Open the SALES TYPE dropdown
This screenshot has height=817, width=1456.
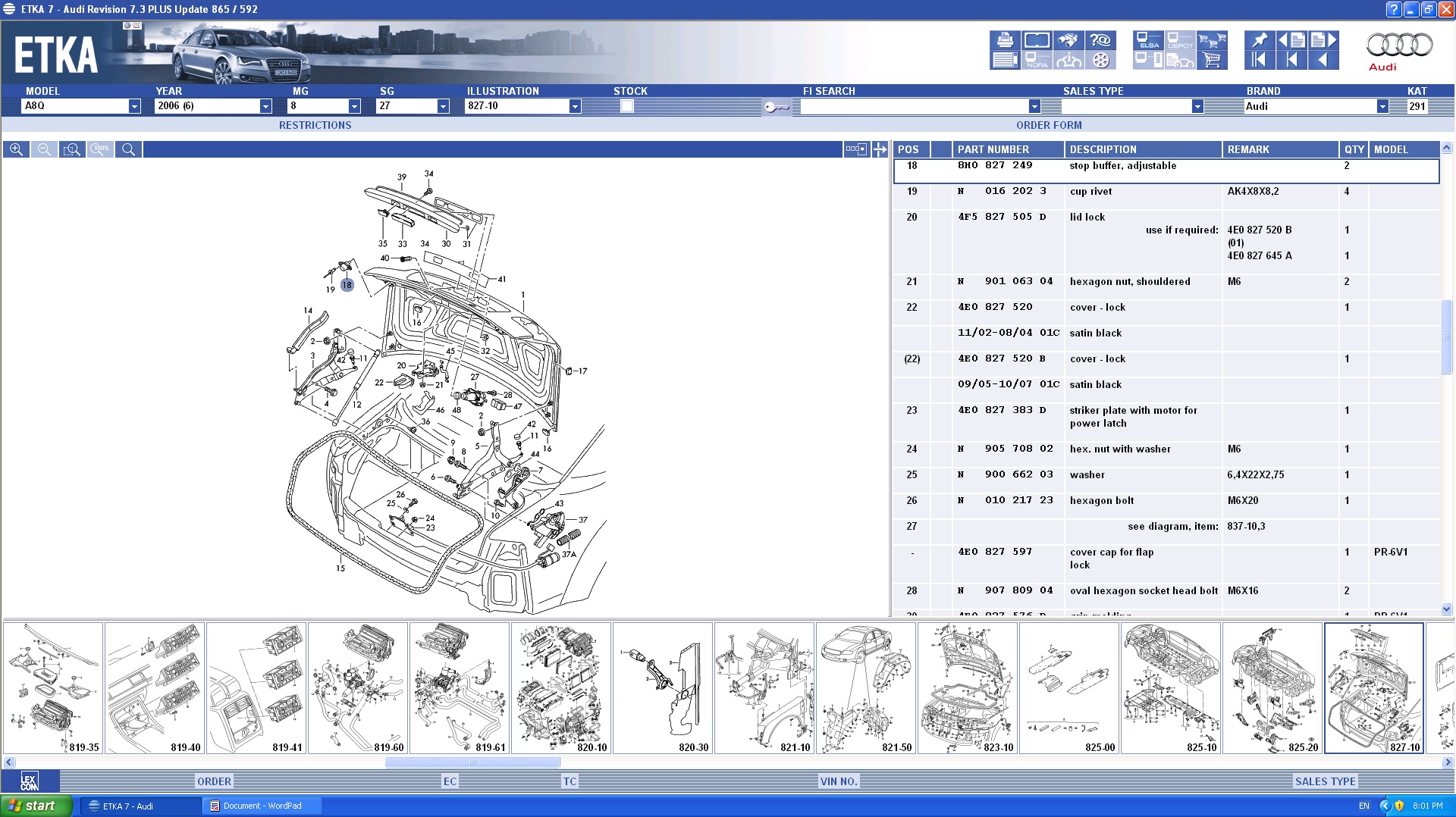(1197, 106)
